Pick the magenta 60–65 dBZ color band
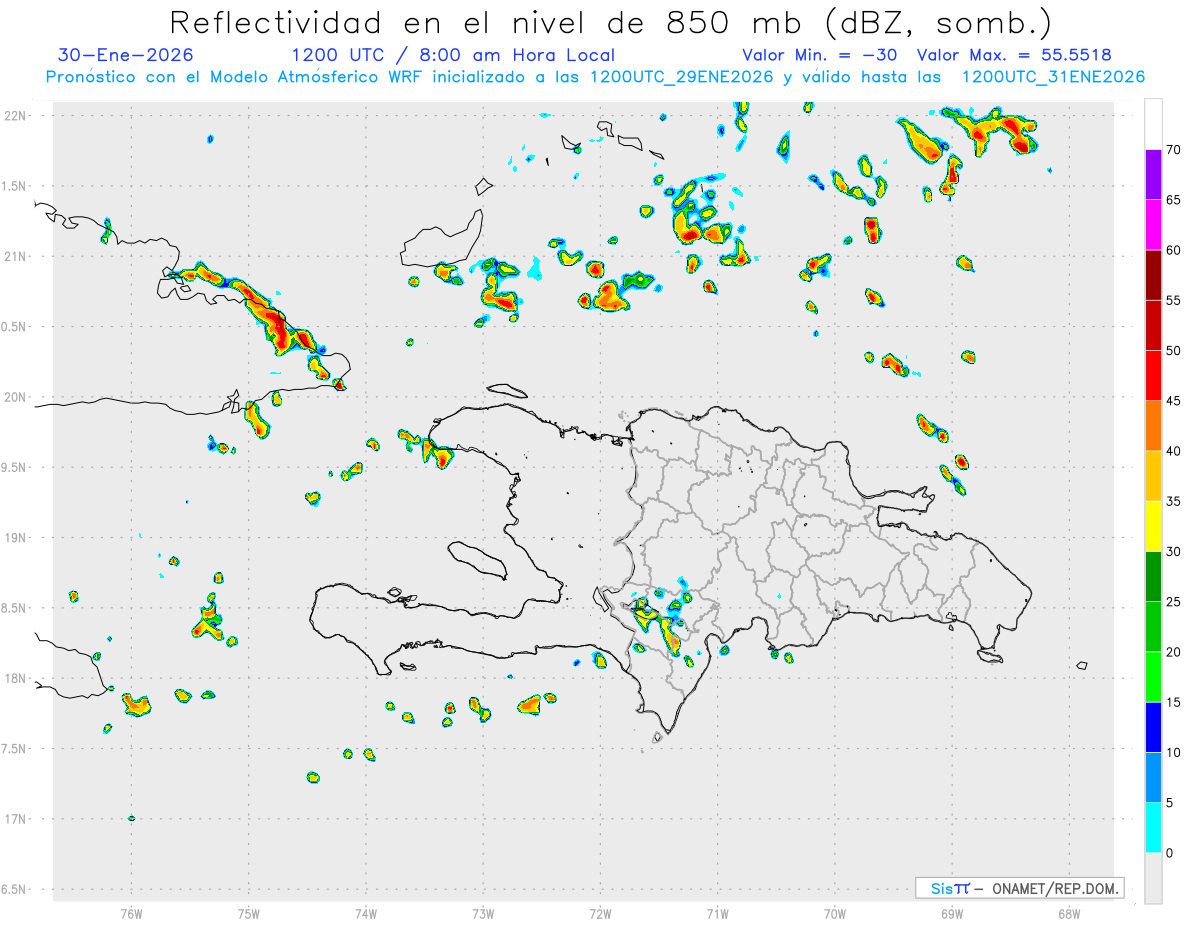Screen dimensions: 1200x927 pos(1153,225)
